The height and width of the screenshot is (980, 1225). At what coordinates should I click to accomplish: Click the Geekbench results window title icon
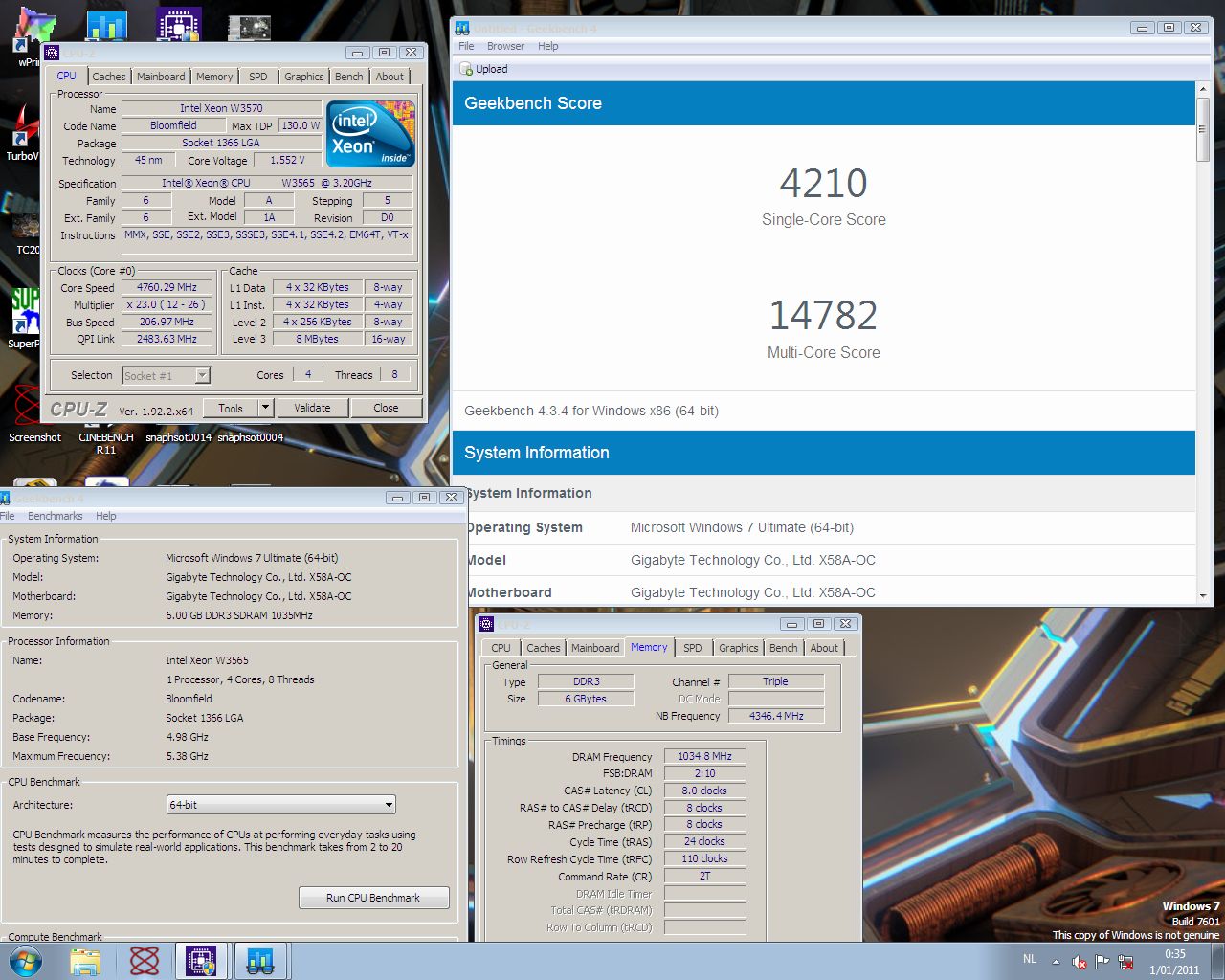[462, 28]
